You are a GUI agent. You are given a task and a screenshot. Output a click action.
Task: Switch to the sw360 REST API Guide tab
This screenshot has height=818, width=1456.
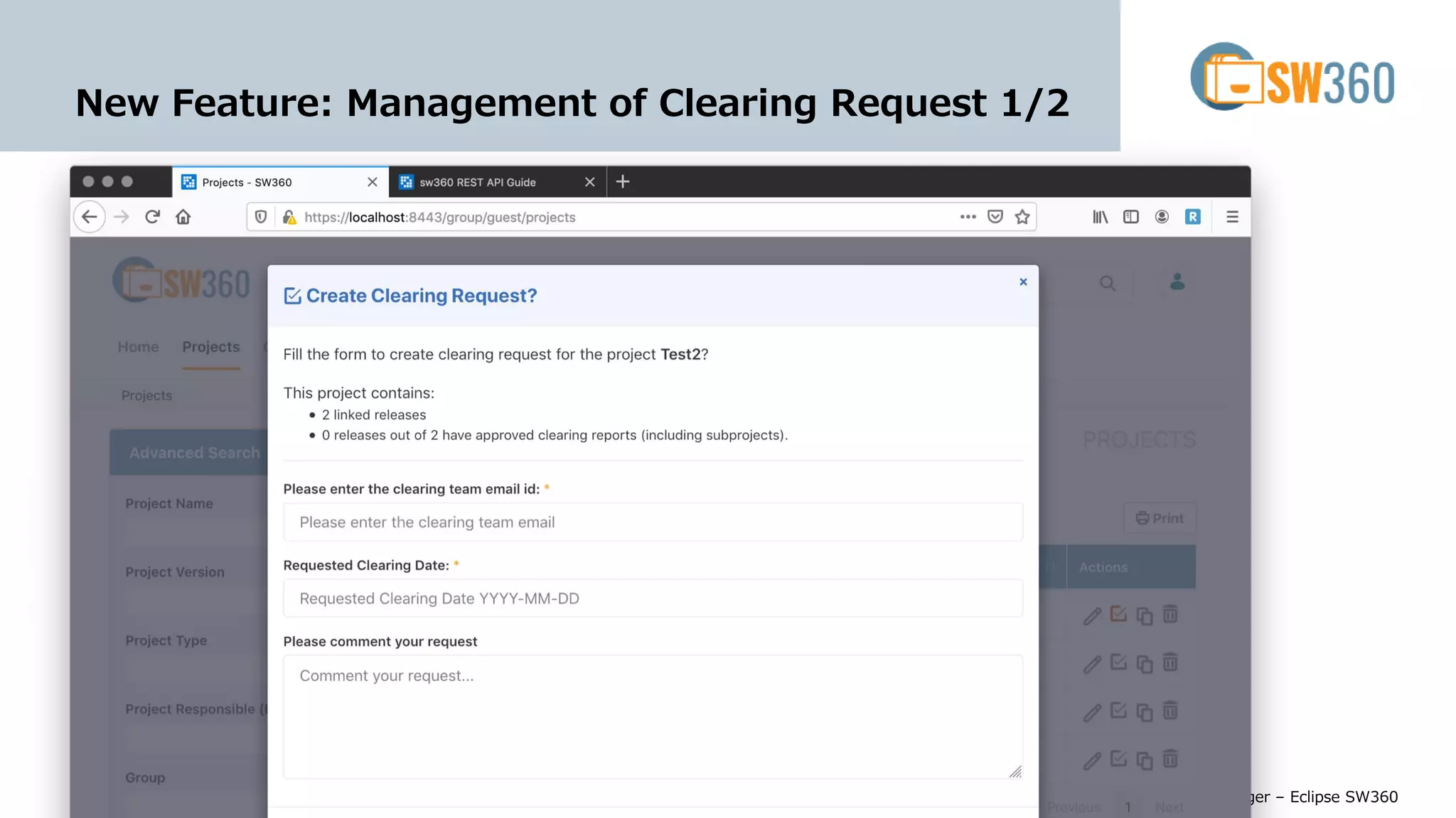[498, 182]
